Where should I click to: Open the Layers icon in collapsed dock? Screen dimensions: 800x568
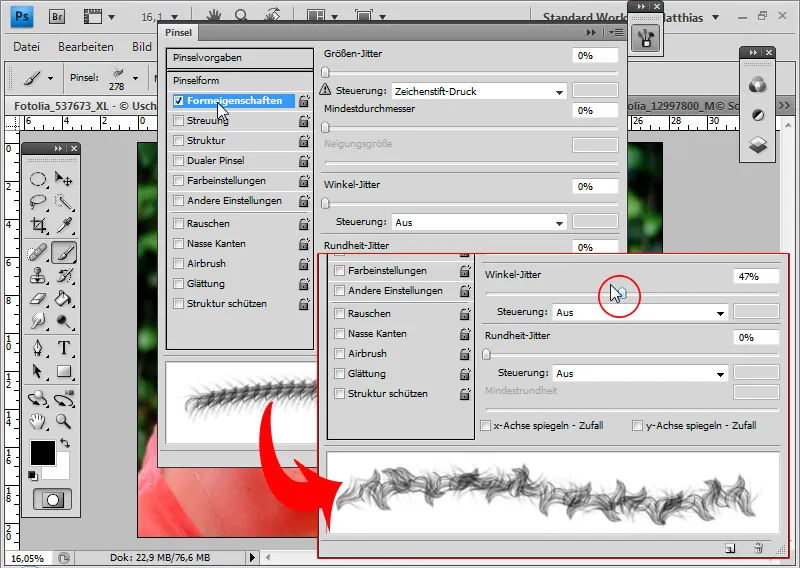758,145
